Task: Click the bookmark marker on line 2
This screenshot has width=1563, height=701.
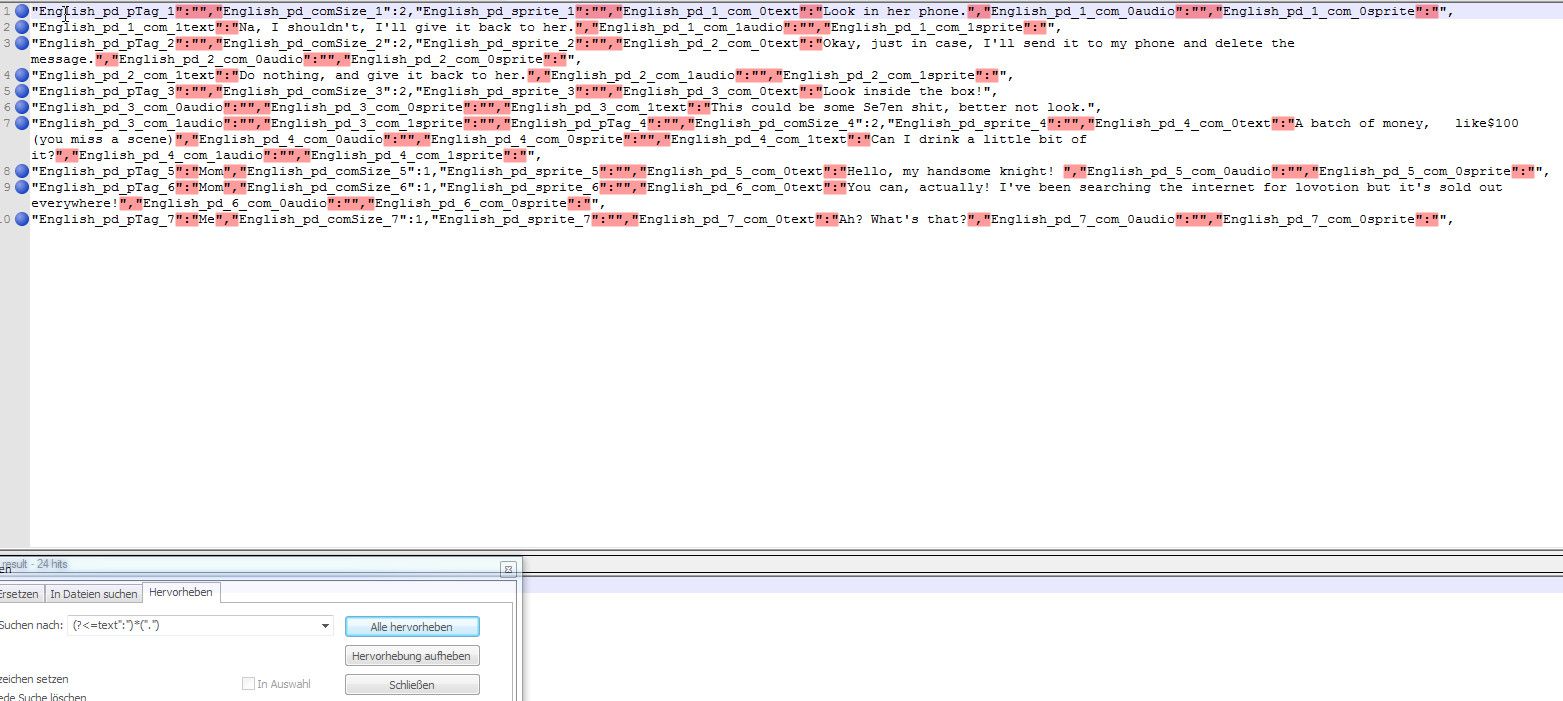Action: coord(22,28)
